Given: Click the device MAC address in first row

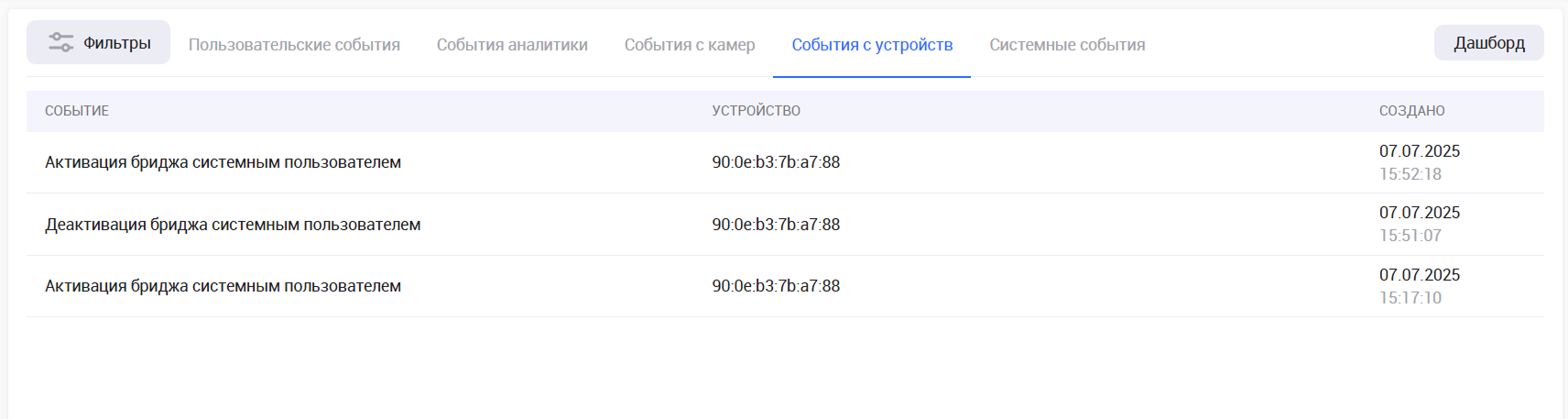Looking at the screenshot, I should coord(776,162).
